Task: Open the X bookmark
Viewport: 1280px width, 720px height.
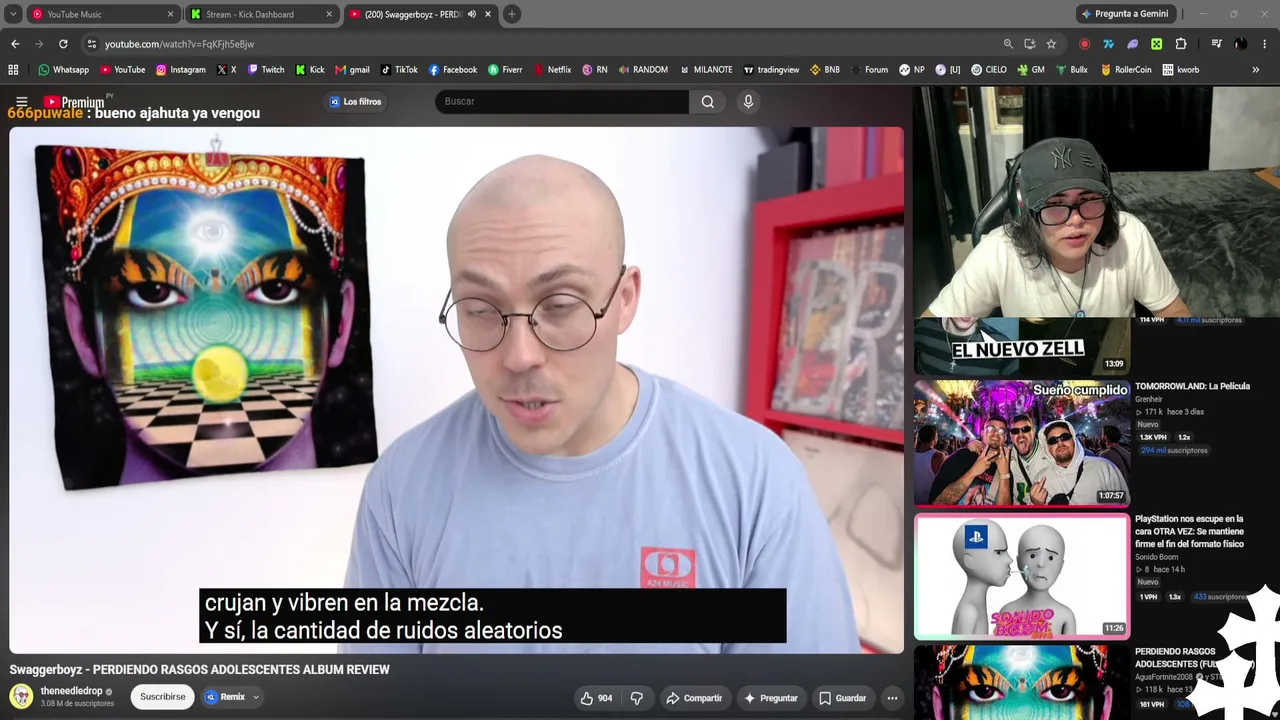Action: (226, 70)
